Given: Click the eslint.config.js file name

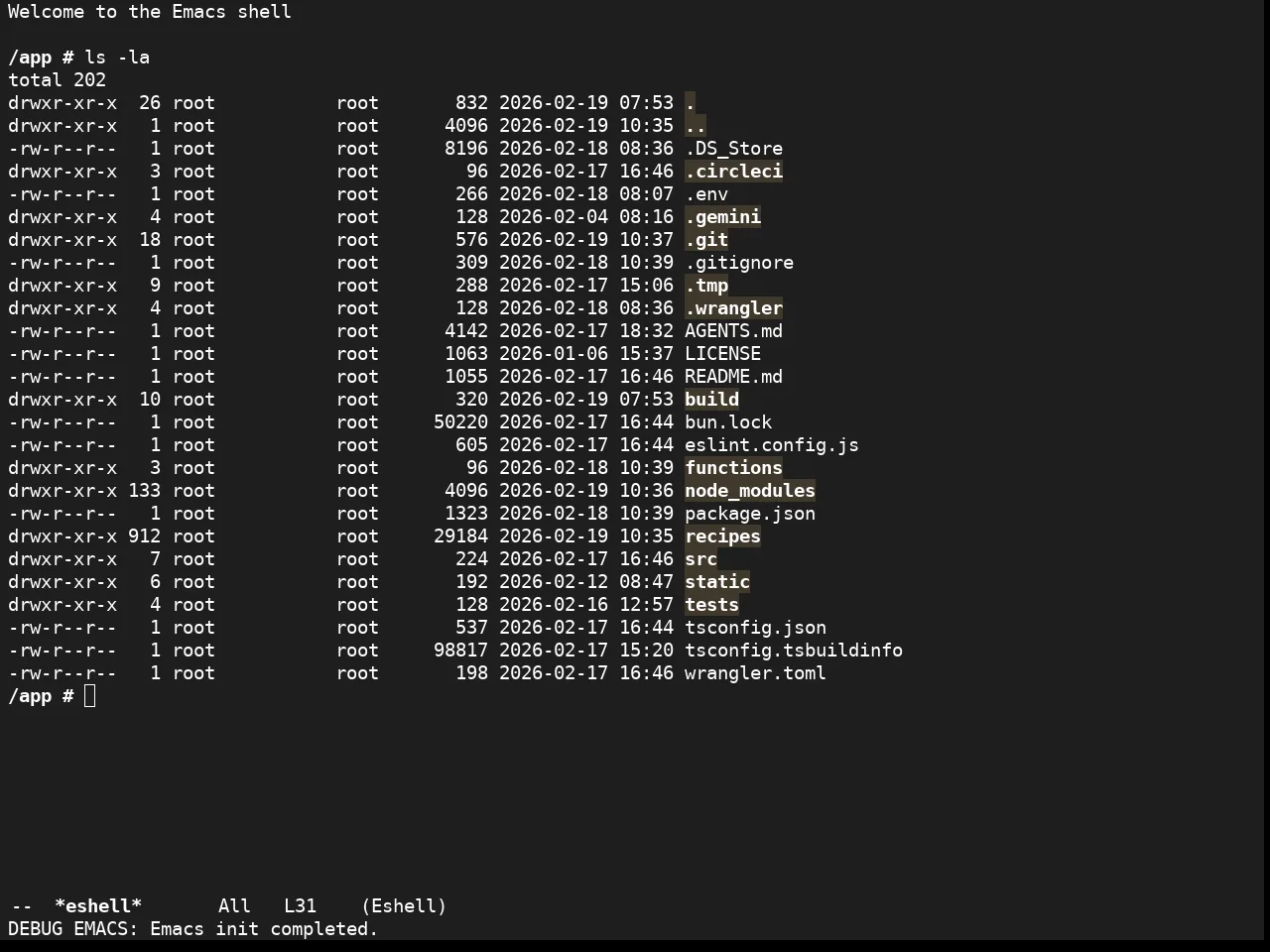Looking at the screenshot, I should pyautogui.click(x=772, y=445).
